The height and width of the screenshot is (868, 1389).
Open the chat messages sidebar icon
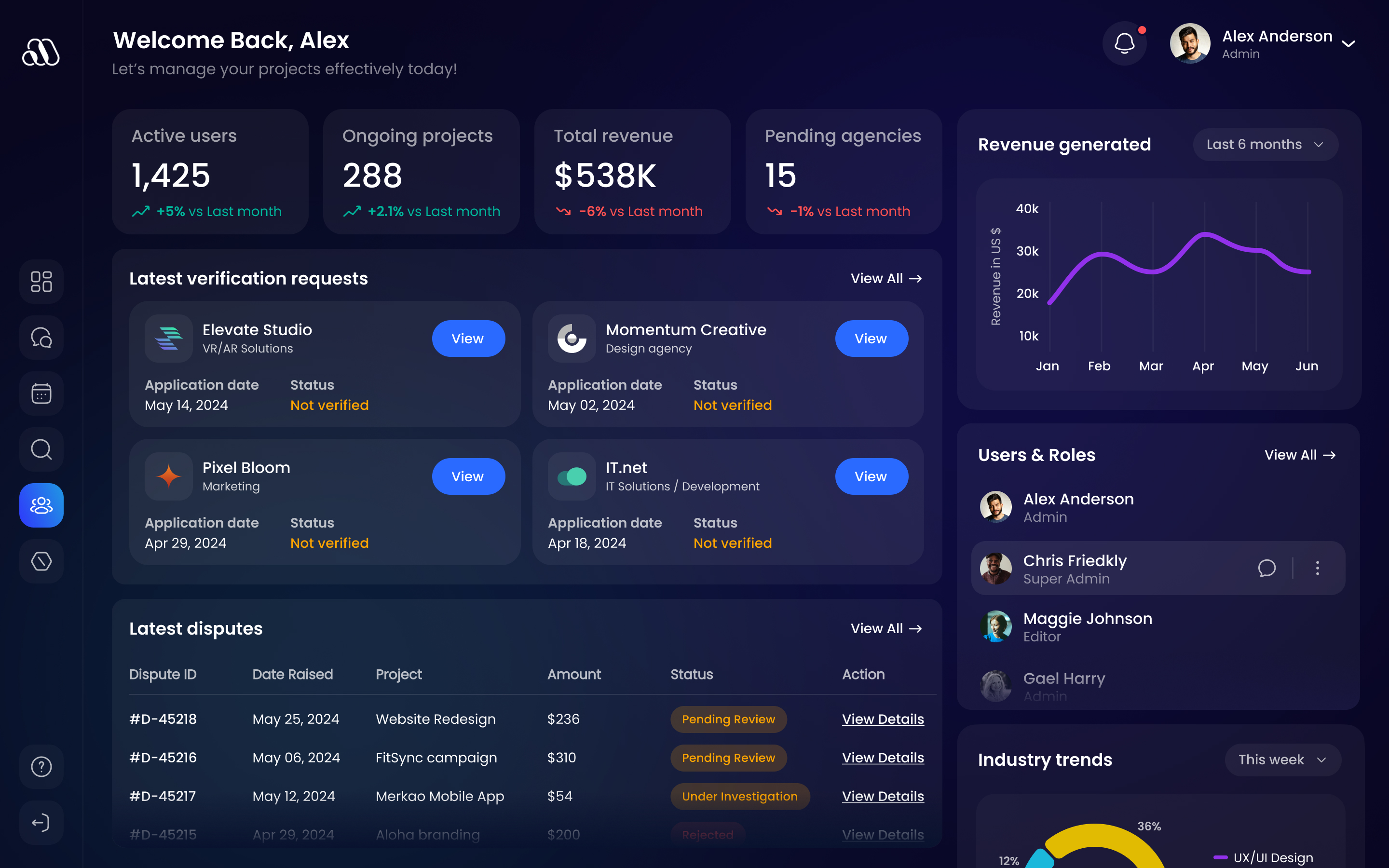click(x=41, y=338)
